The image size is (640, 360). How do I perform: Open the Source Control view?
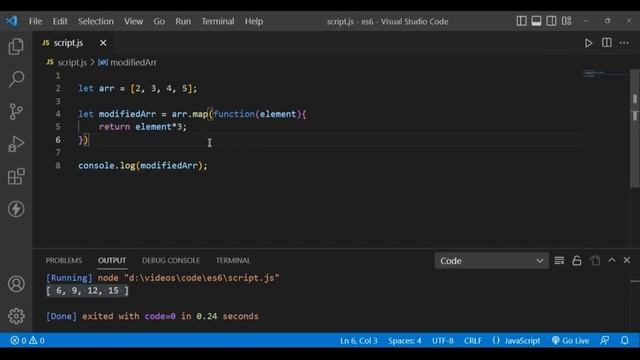click(x=16, y=111)
